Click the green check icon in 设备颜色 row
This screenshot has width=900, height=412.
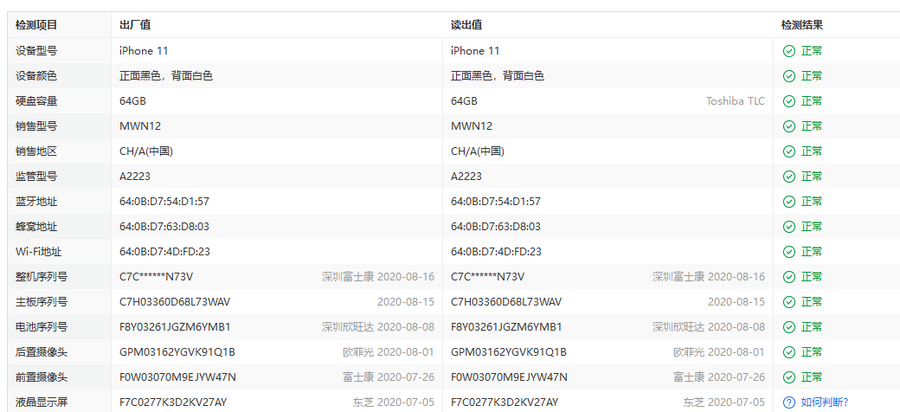[789, 76]
